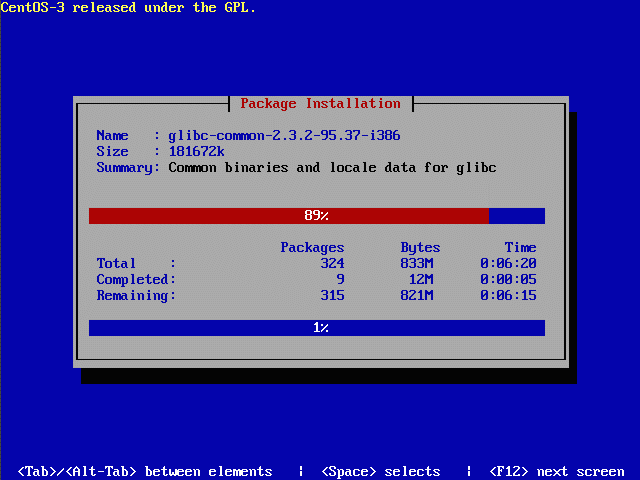Click total bytes value 833M

(x=416, y=263)
